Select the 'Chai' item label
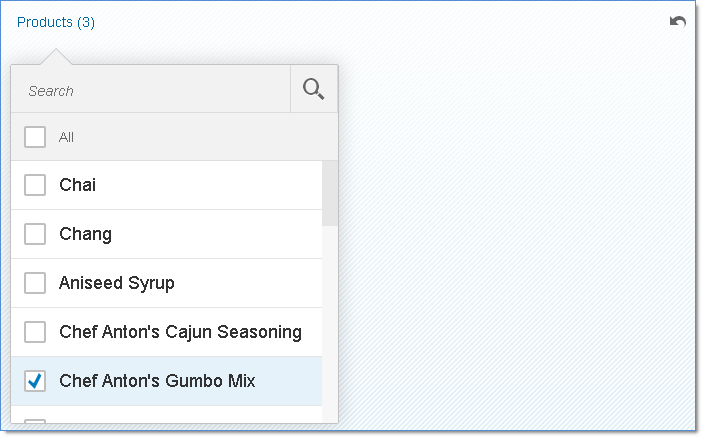702x437 pixels. pyautogui.click(x=78, y=185)
